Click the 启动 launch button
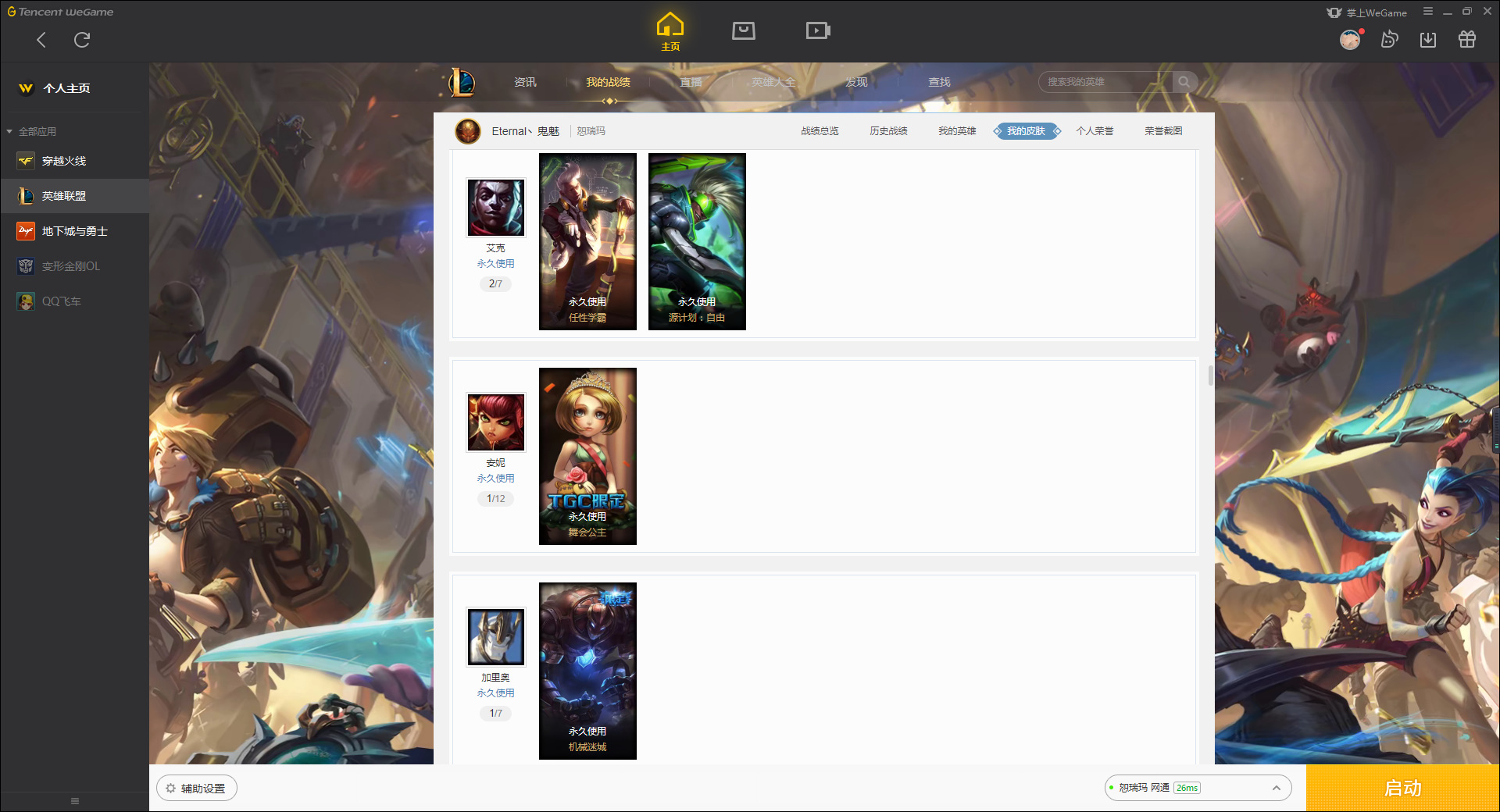This screenshot has height=812, width=1500. pyautogui.click(x=1402, y=788)
